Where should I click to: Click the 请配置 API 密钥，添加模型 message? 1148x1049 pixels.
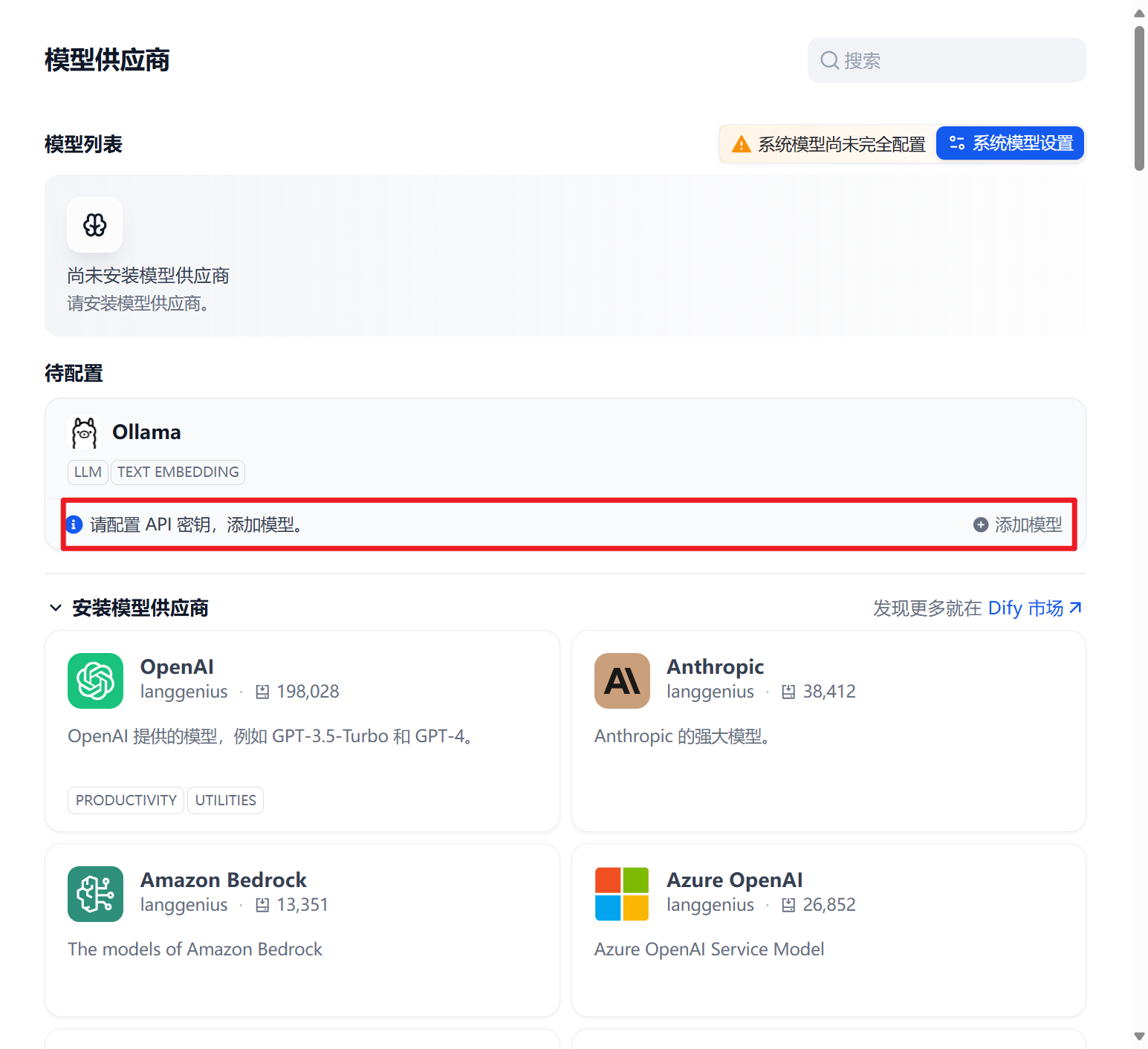pos(196,524)
